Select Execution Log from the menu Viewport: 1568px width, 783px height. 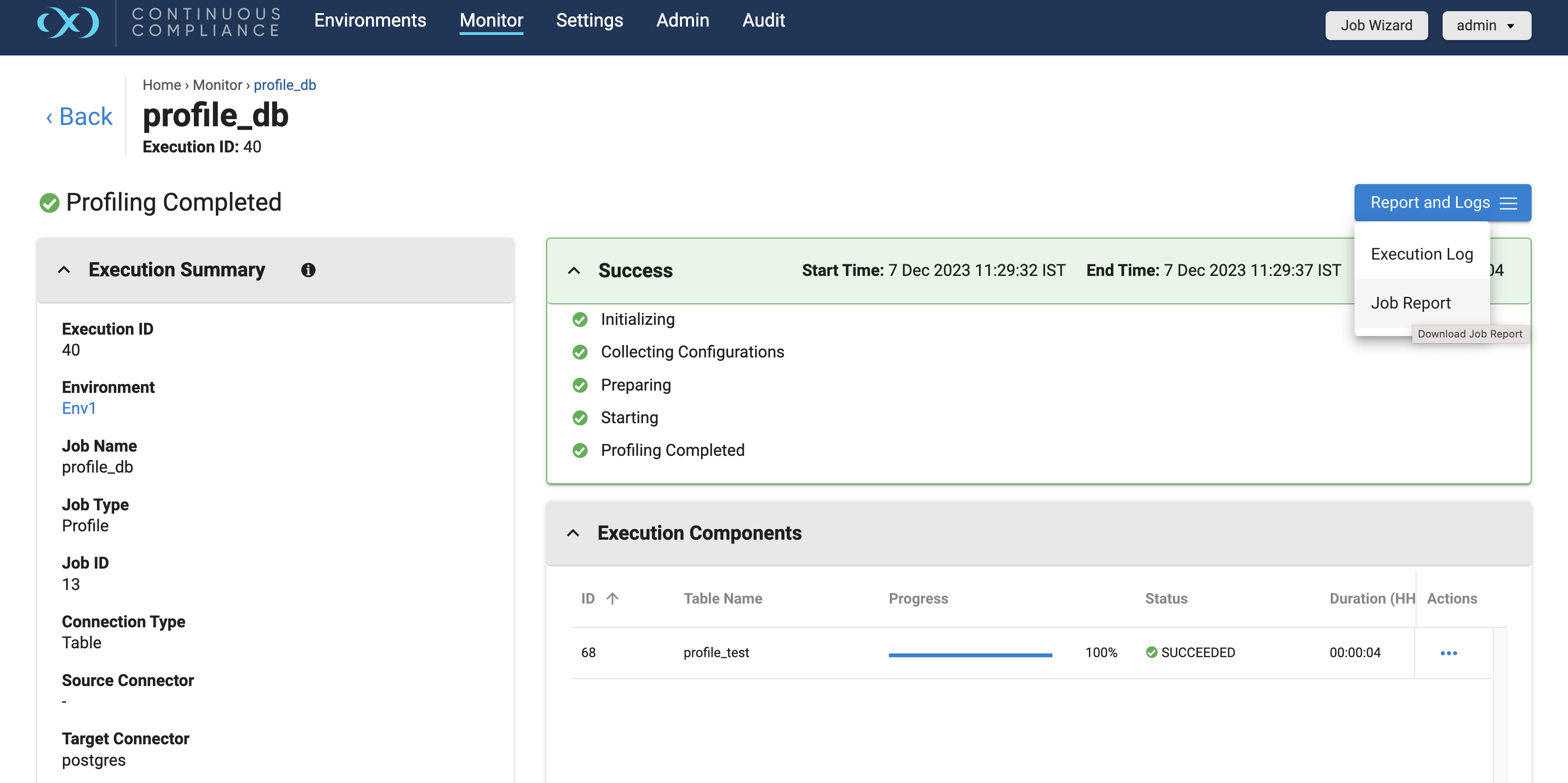pos(1421,254)
